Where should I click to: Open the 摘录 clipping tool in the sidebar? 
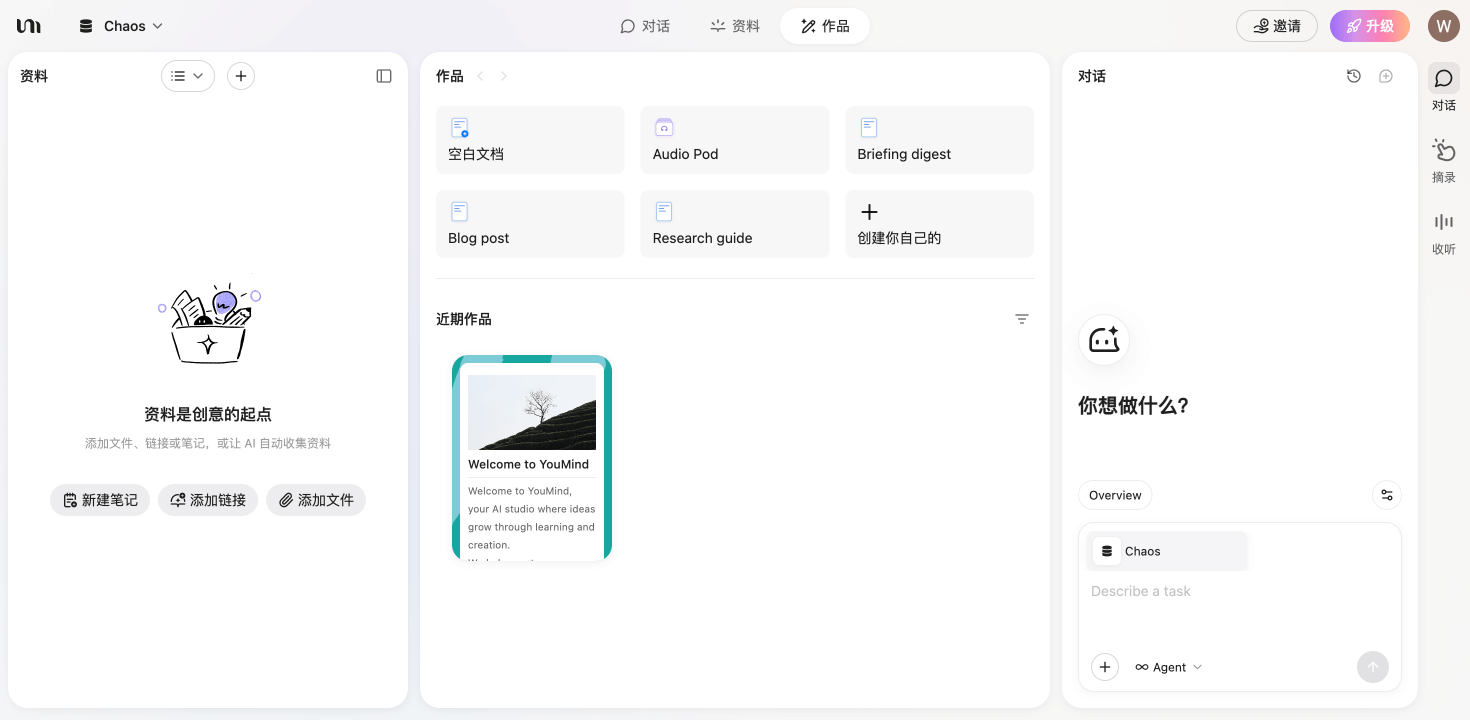point(1443,160)
